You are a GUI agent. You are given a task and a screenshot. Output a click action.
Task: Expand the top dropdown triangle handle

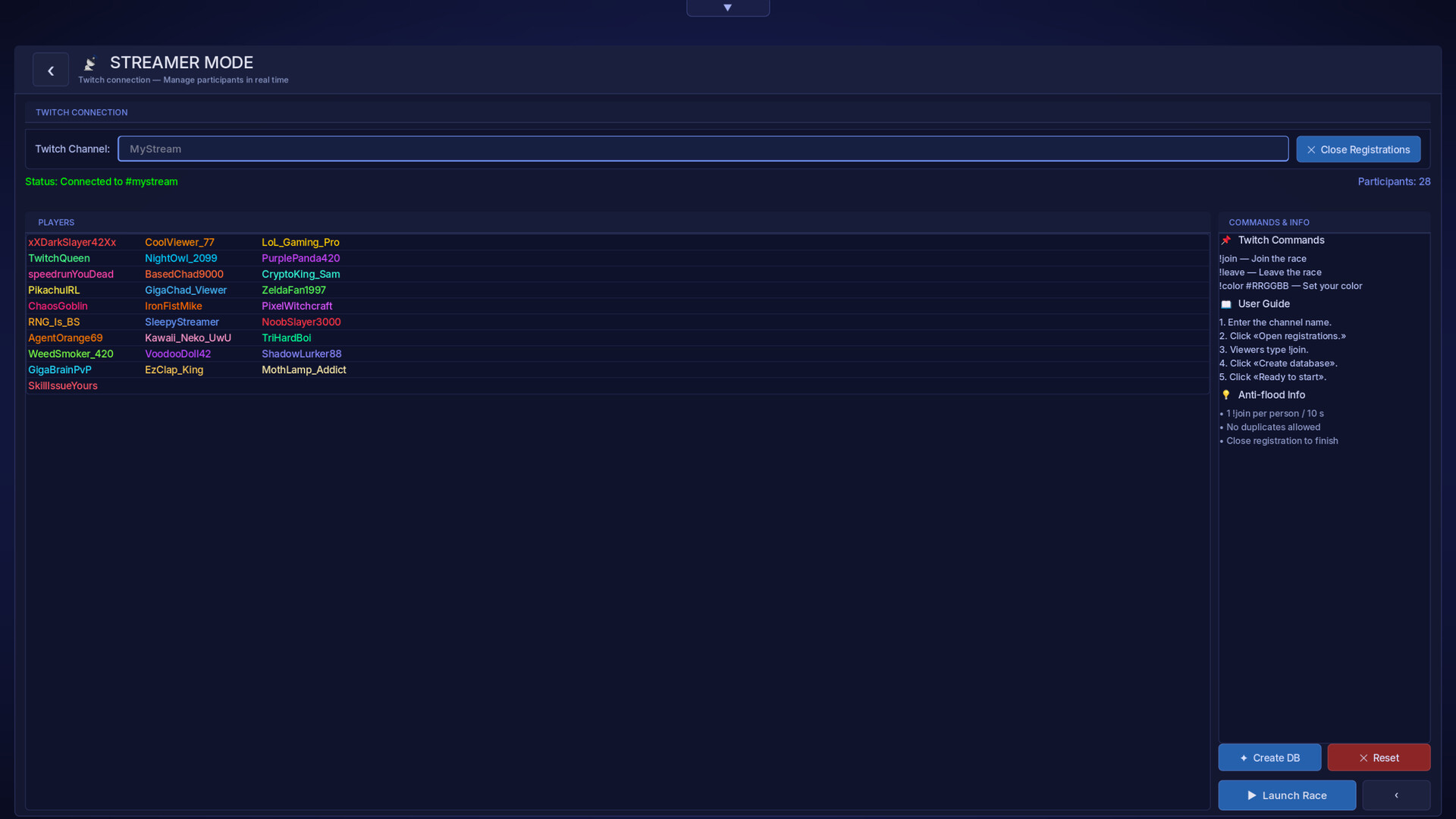click(727, 8)
